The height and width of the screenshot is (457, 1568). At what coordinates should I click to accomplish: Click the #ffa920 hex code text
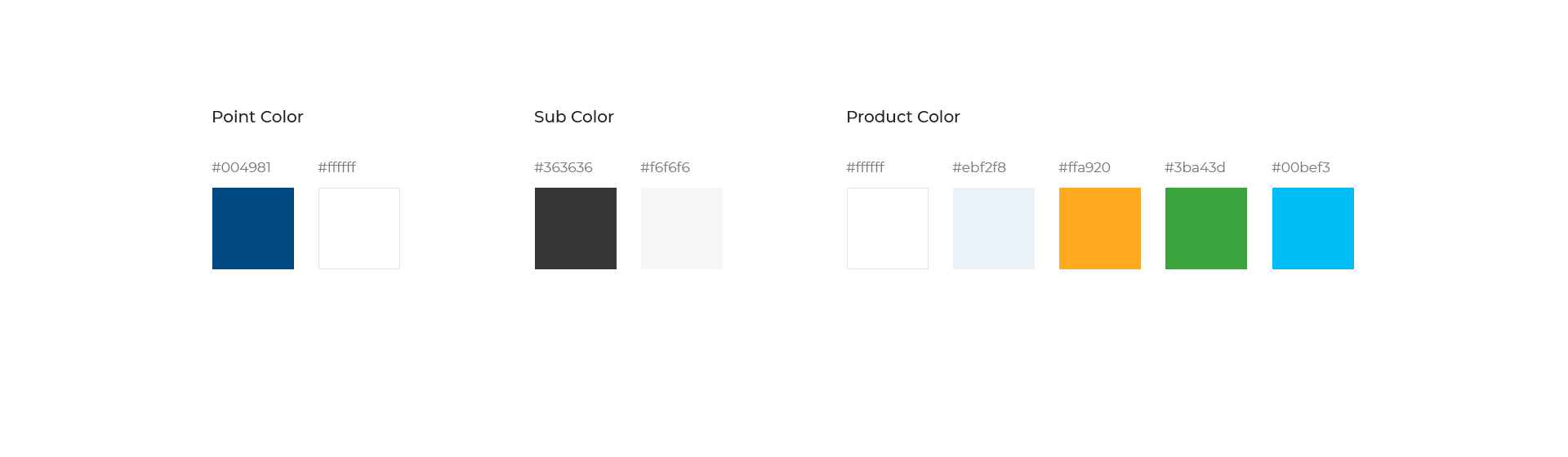[1085, 167]
